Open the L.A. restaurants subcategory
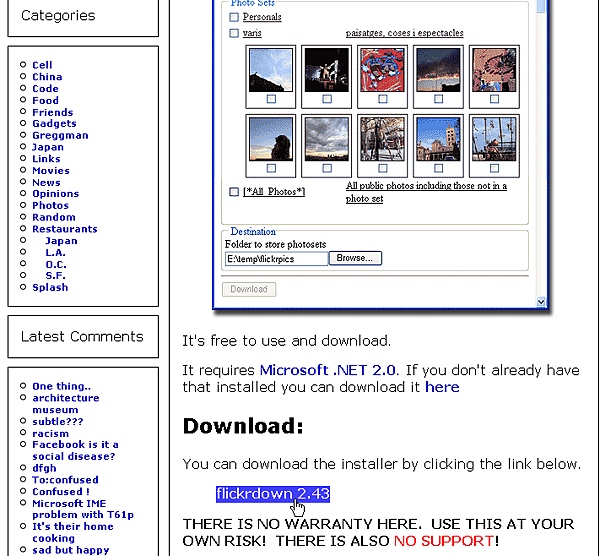 pyautogui.click(x=55, y=253)
